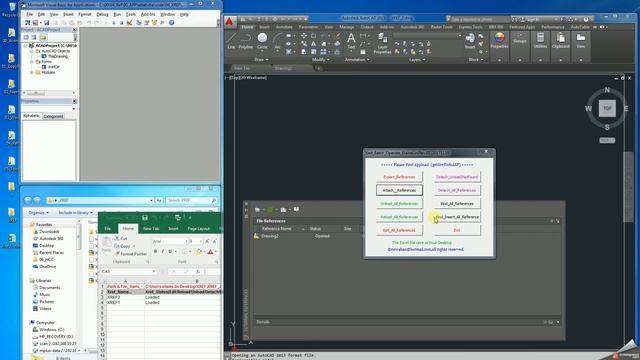Select the Arc tool in AutoCAD ribbon
The width and height of the screenshot is (640, 360).
tap(278, 41)
